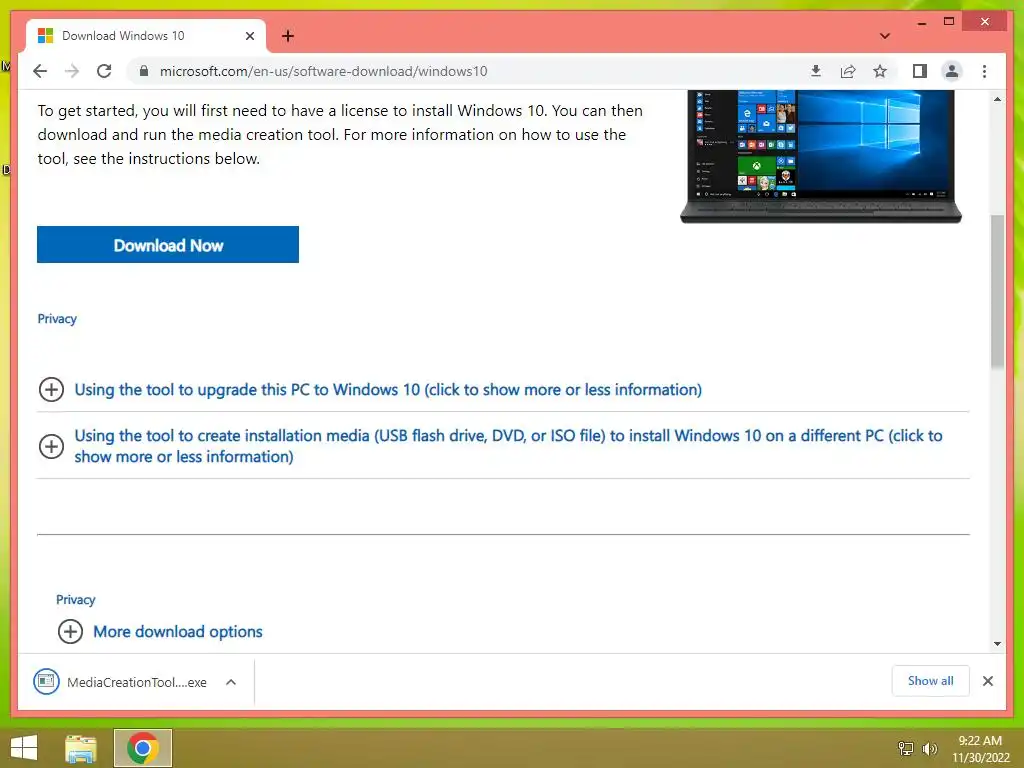This screenshot has width=1024, height=768.
Task: Click the page scroll up arrow
Action: tap(997, 99)
